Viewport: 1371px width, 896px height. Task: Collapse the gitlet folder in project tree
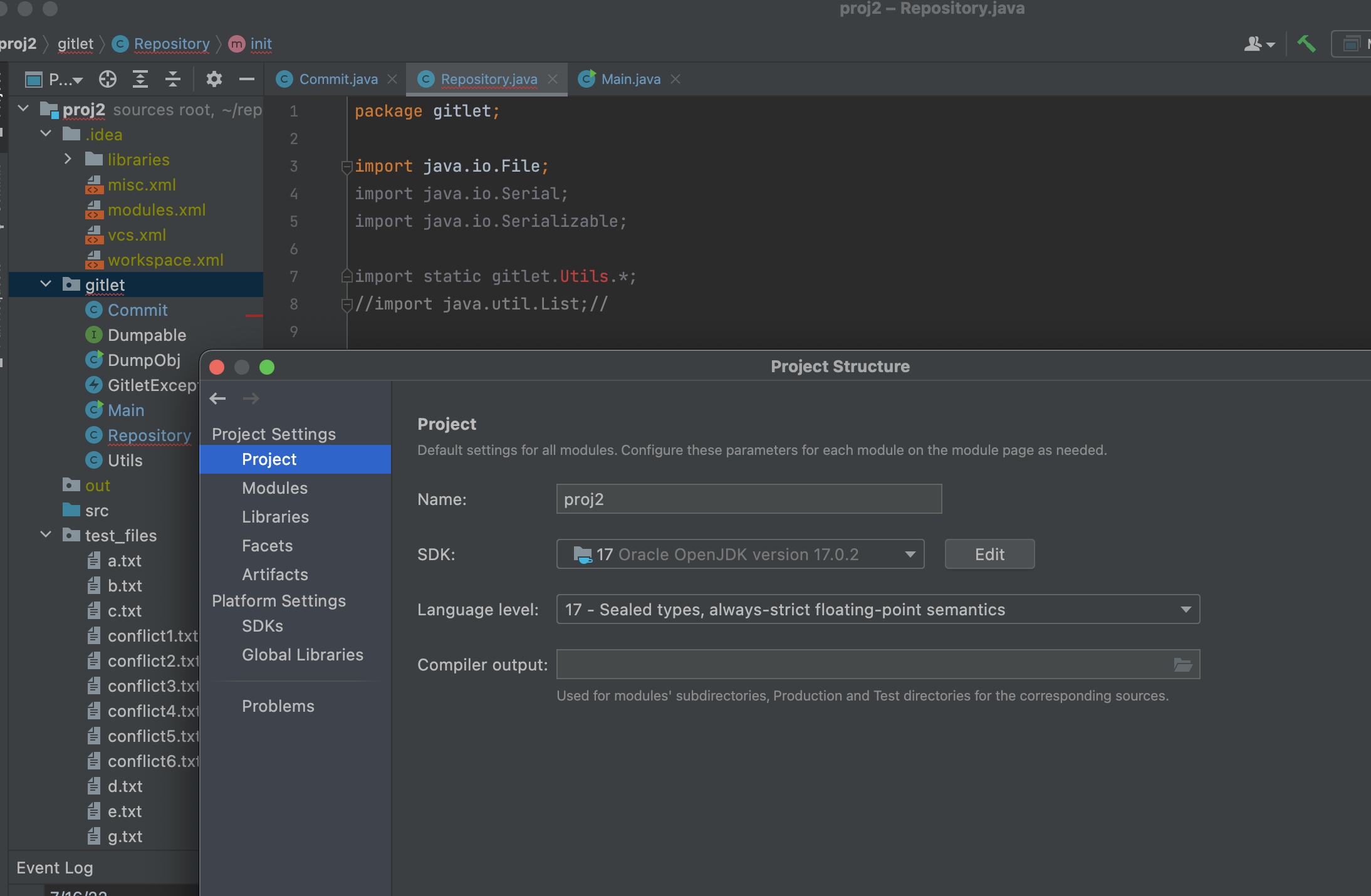coord(46,284)
